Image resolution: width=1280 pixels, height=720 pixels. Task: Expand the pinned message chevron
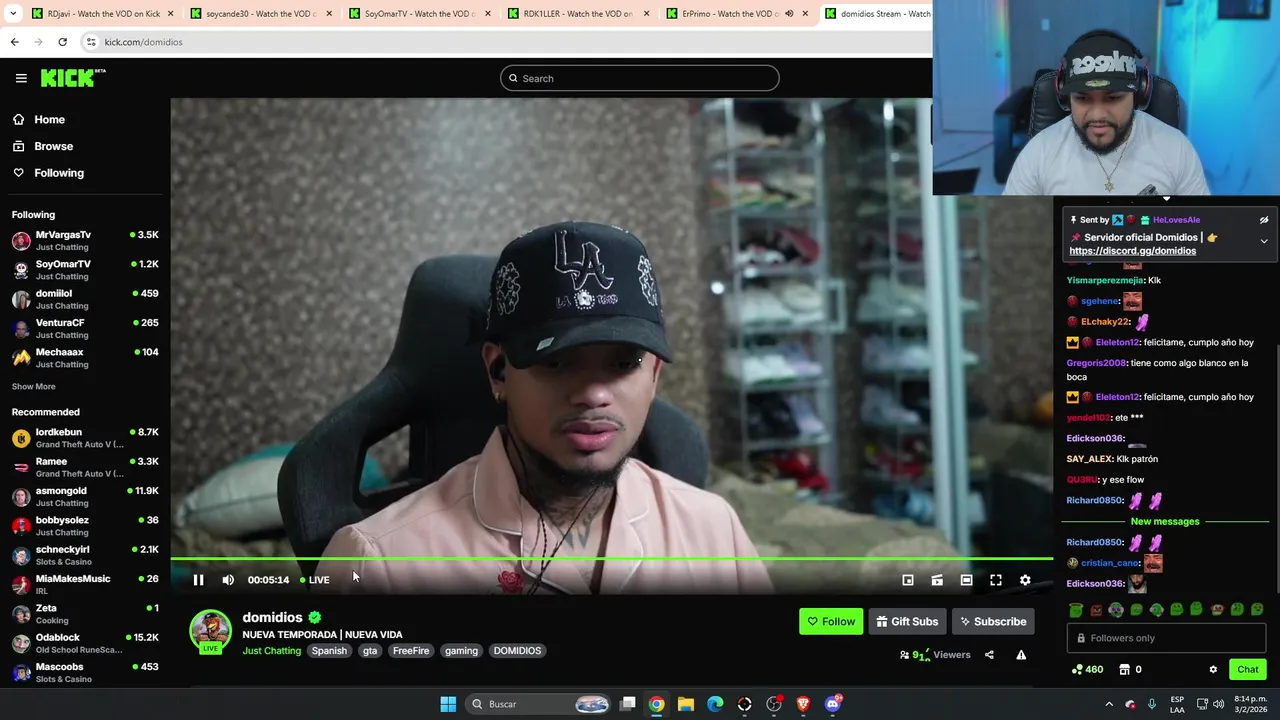[1264, 241]
